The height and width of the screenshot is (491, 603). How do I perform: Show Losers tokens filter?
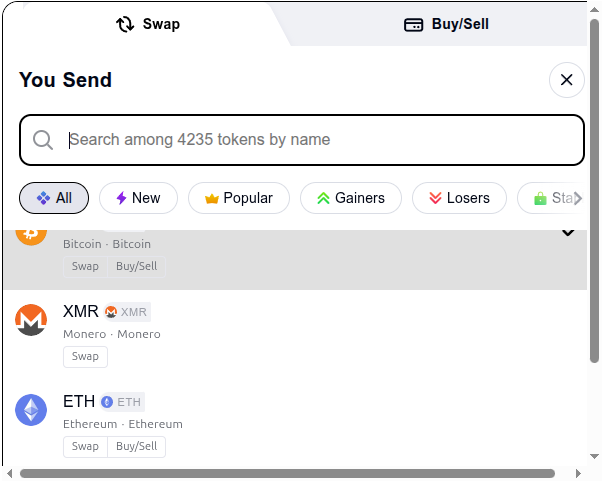point(459,198)
